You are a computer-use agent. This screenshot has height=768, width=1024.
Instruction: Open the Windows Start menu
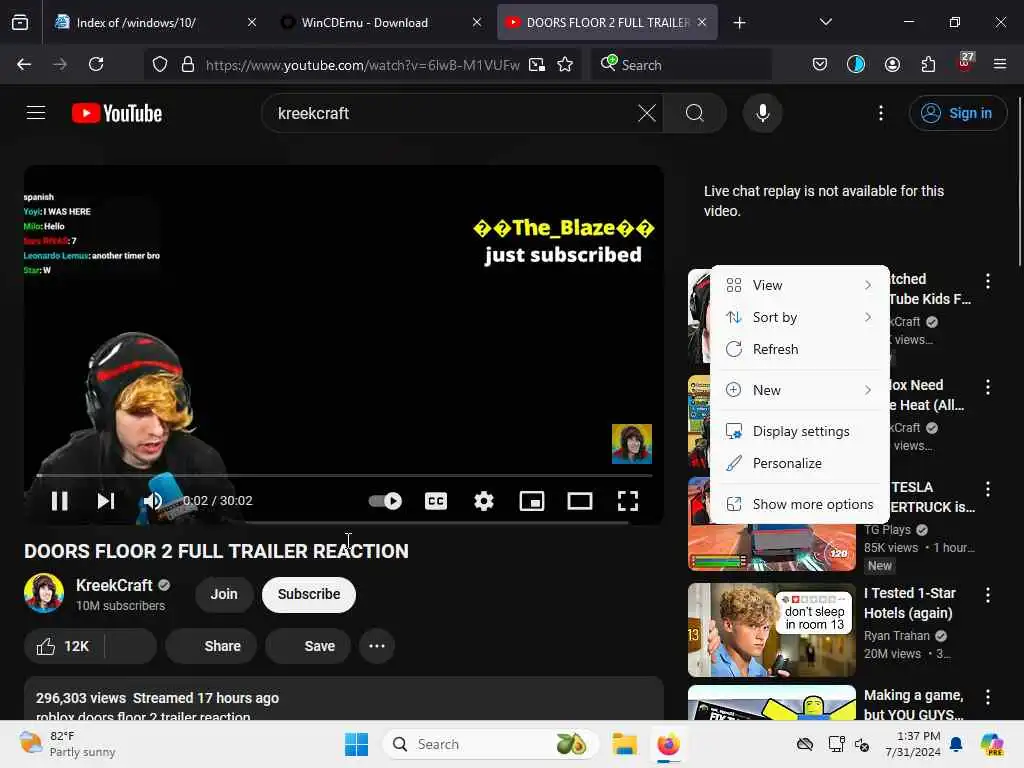click(357, 744)
